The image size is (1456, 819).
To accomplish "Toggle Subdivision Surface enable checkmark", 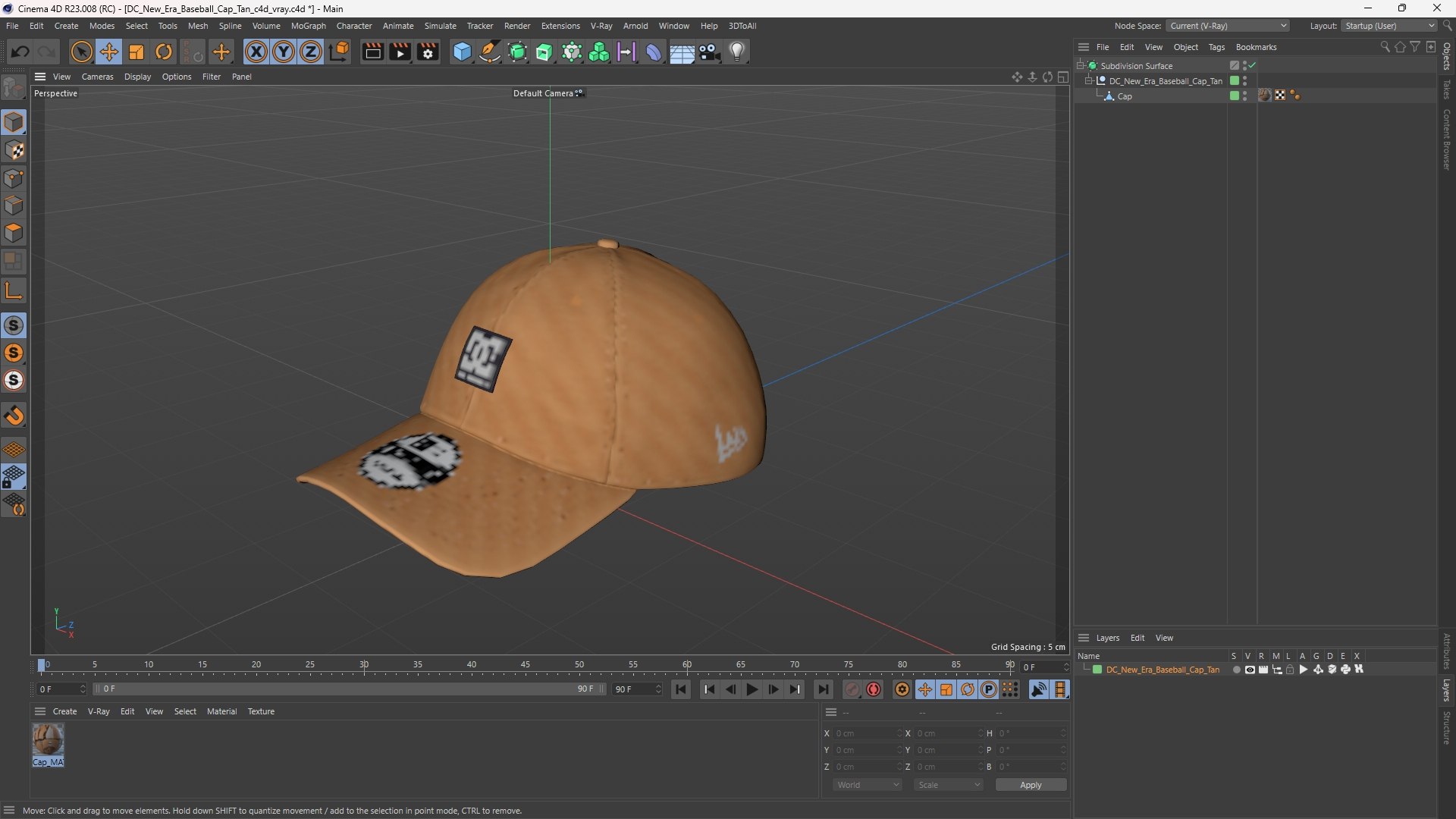I will coord(1253,65).
